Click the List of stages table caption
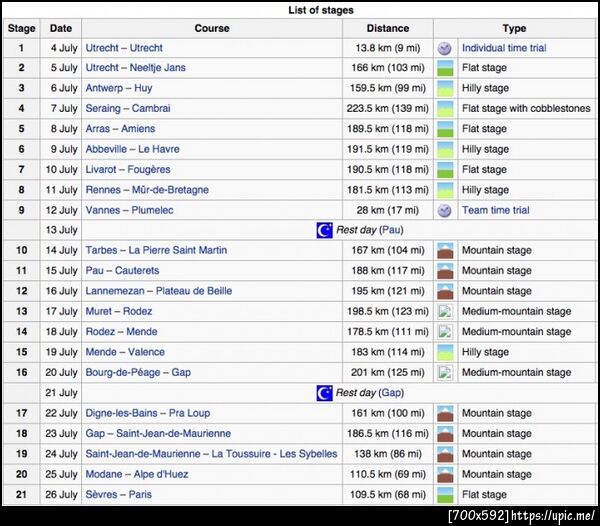Viewport: 600px width, 526px height. [321, 10]
